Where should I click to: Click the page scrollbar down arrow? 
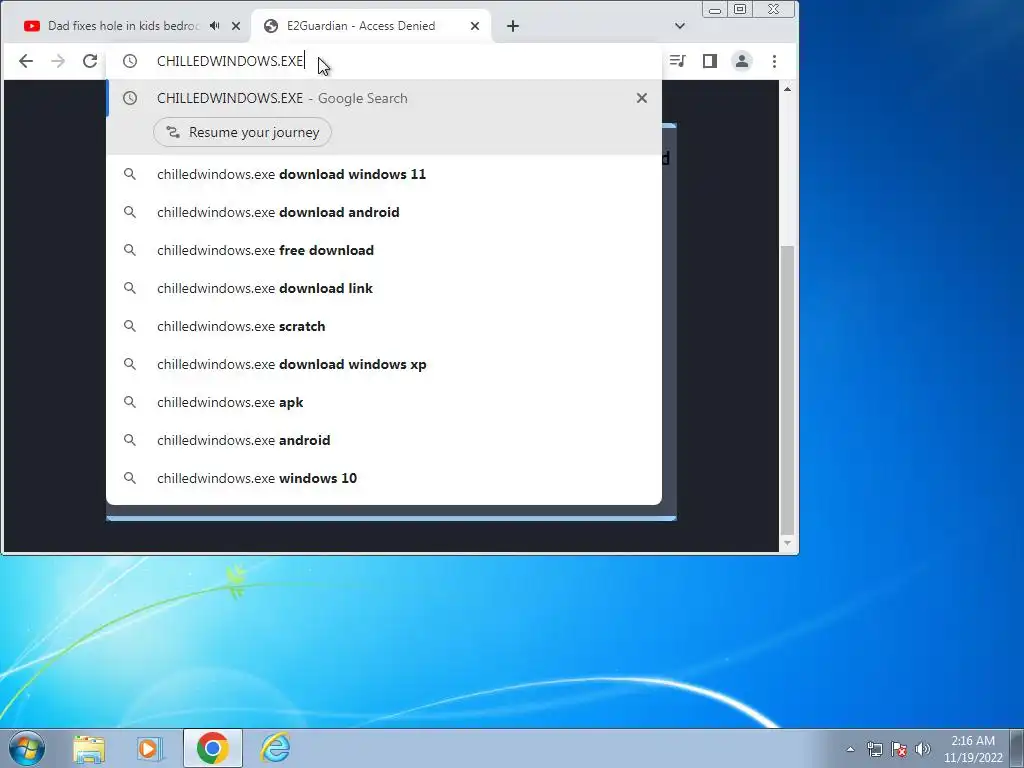coord(788,543)
